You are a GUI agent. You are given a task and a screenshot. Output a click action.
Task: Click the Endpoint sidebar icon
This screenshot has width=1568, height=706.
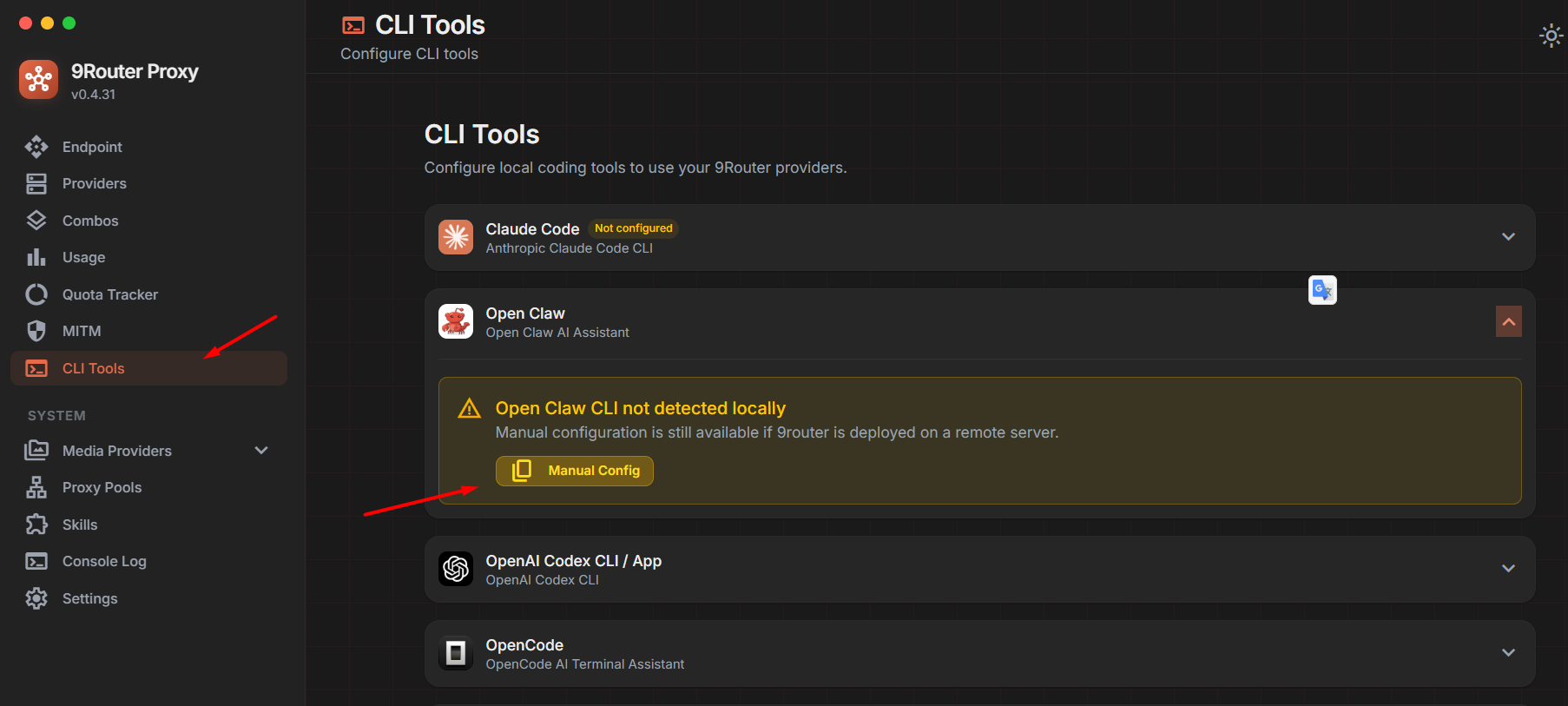(36, 147)
